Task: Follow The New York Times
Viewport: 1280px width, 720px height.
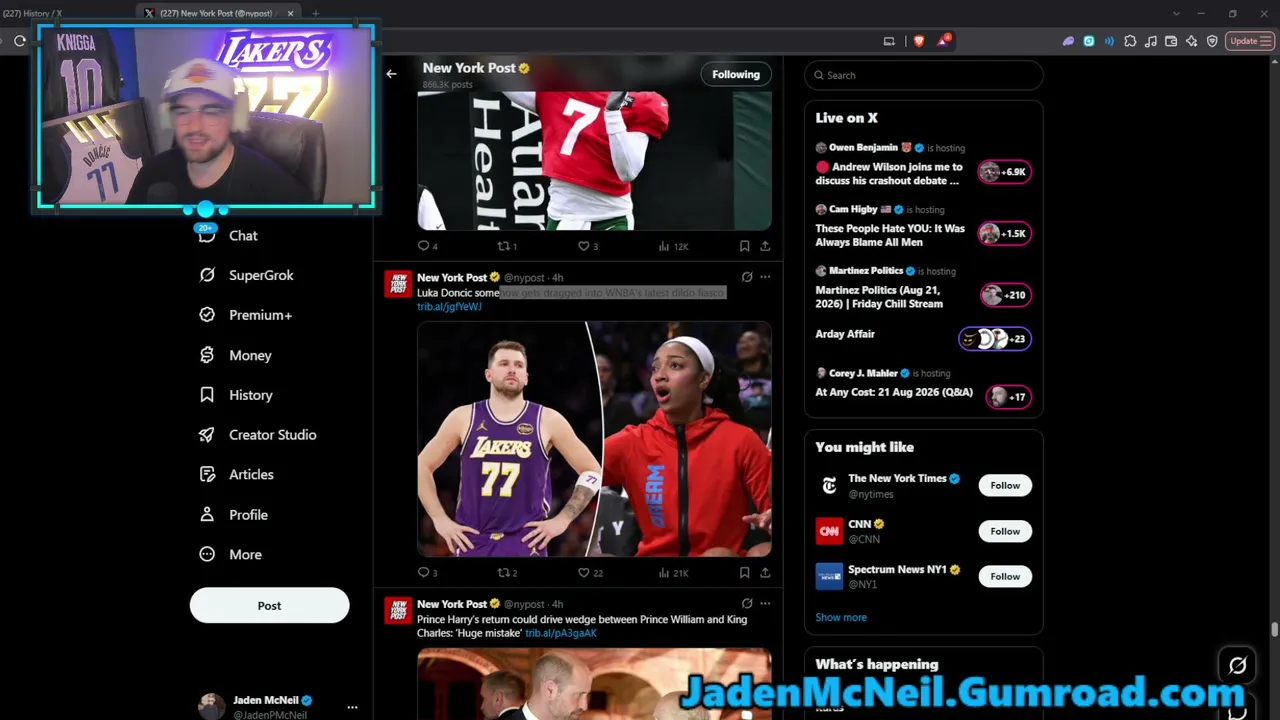Action: tap(1005, 485)
